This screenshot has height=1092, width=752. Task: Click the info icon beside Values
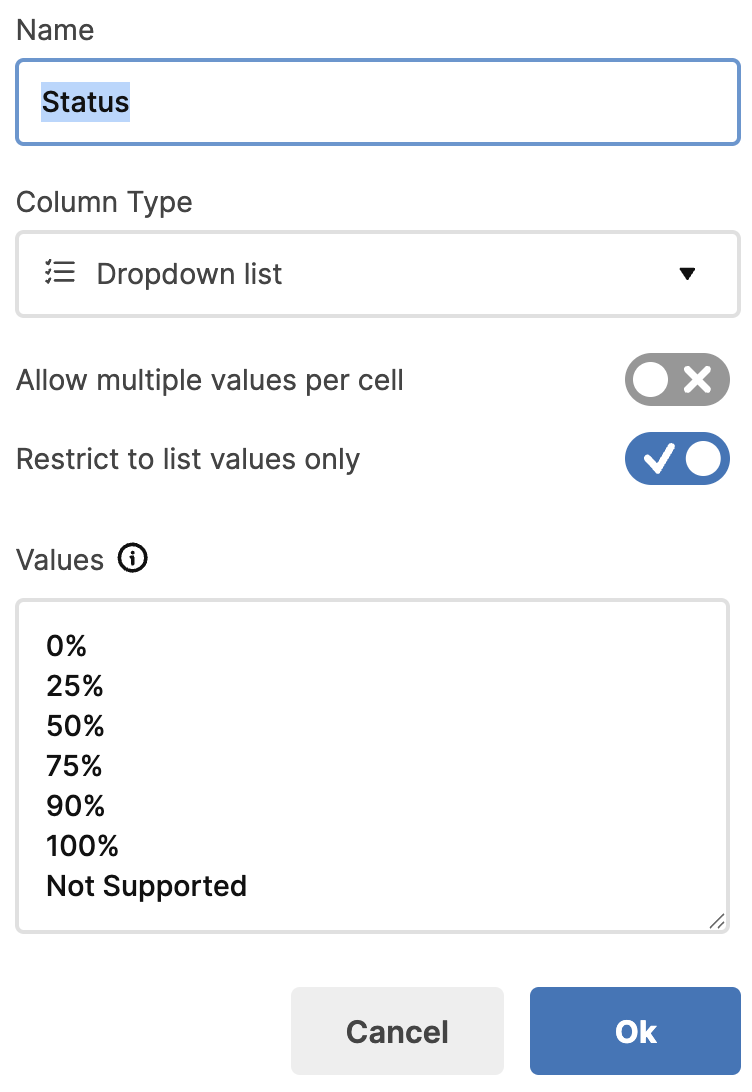(132, 558)
